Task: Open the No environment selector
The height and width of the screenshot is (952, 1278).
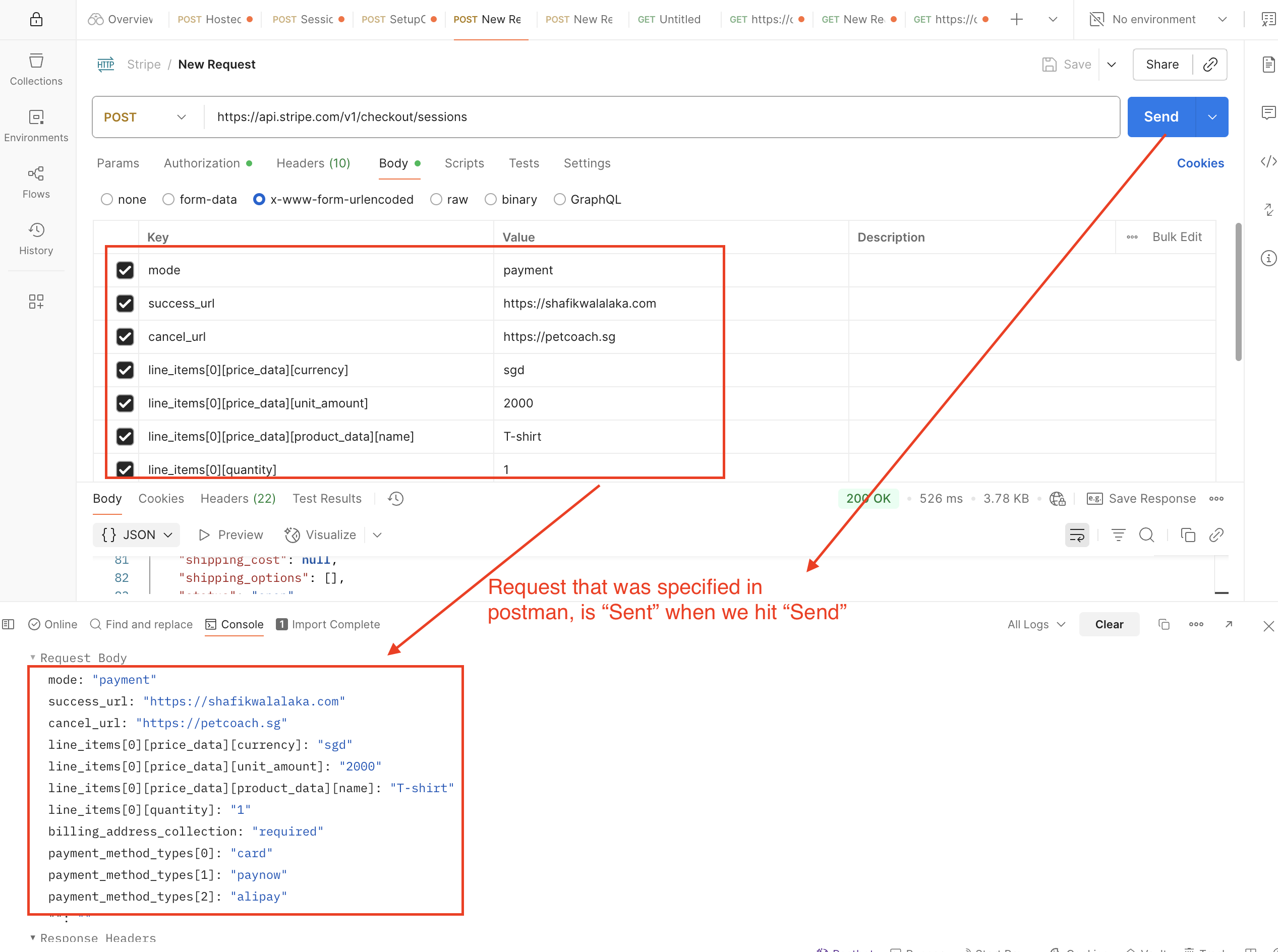Action: pyautogui.click(x=1158, y=19)
